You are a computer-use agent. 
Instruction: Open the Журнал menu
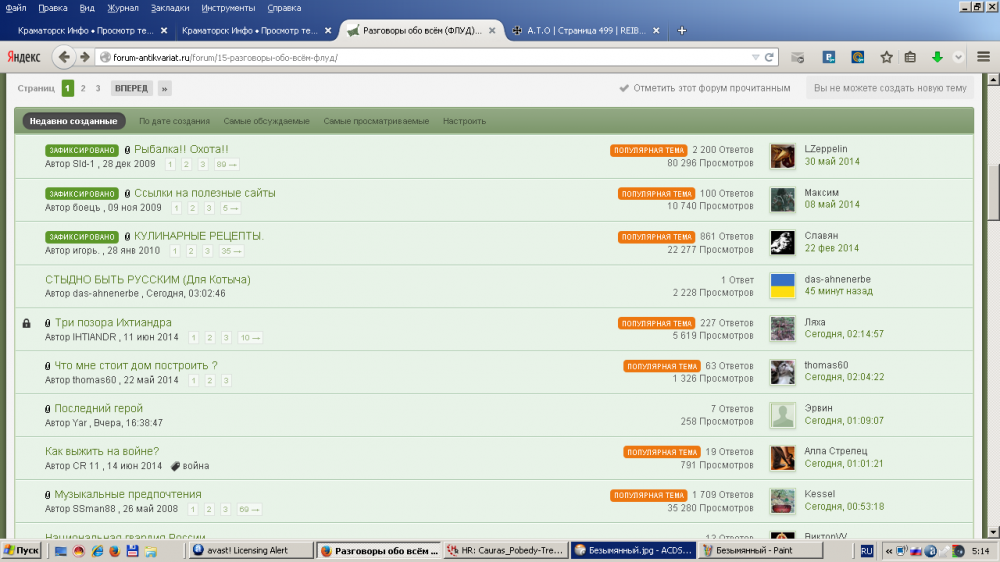click(122, 8)
